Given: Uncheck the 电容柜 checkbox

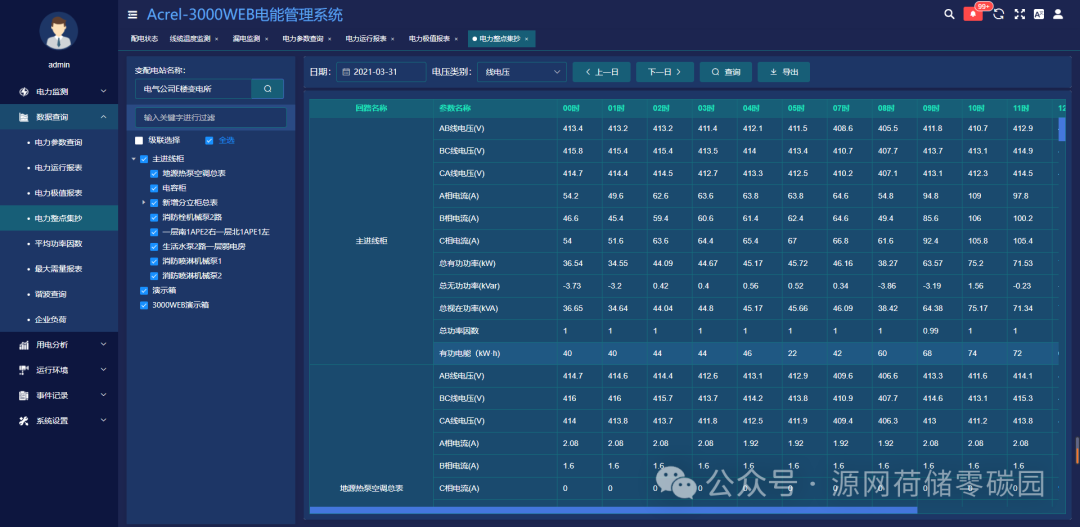Looking at the screenshot, I should (154, 188).
